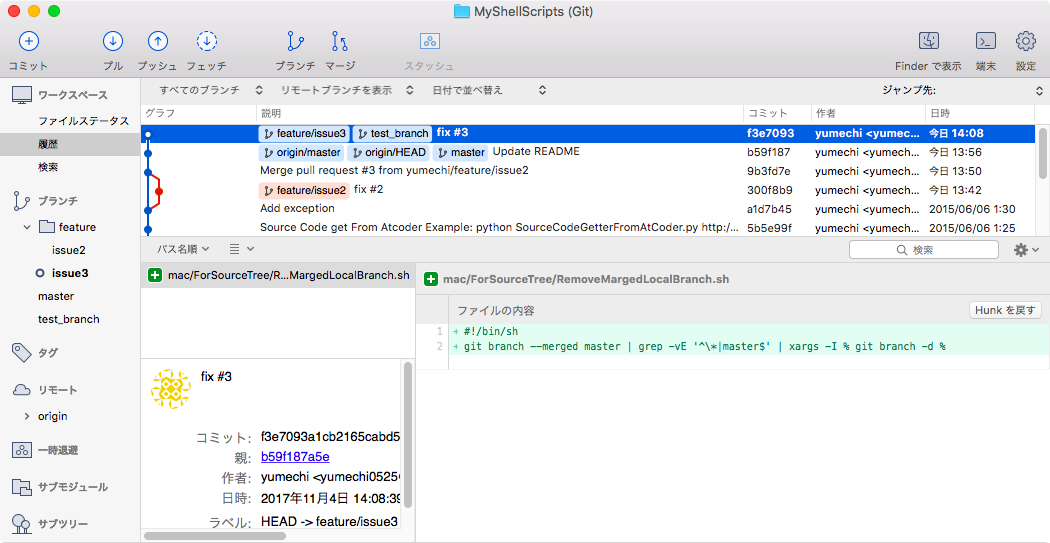
Task: Click commit hash f3e7093 cell
Action: (x=770, y=133)
